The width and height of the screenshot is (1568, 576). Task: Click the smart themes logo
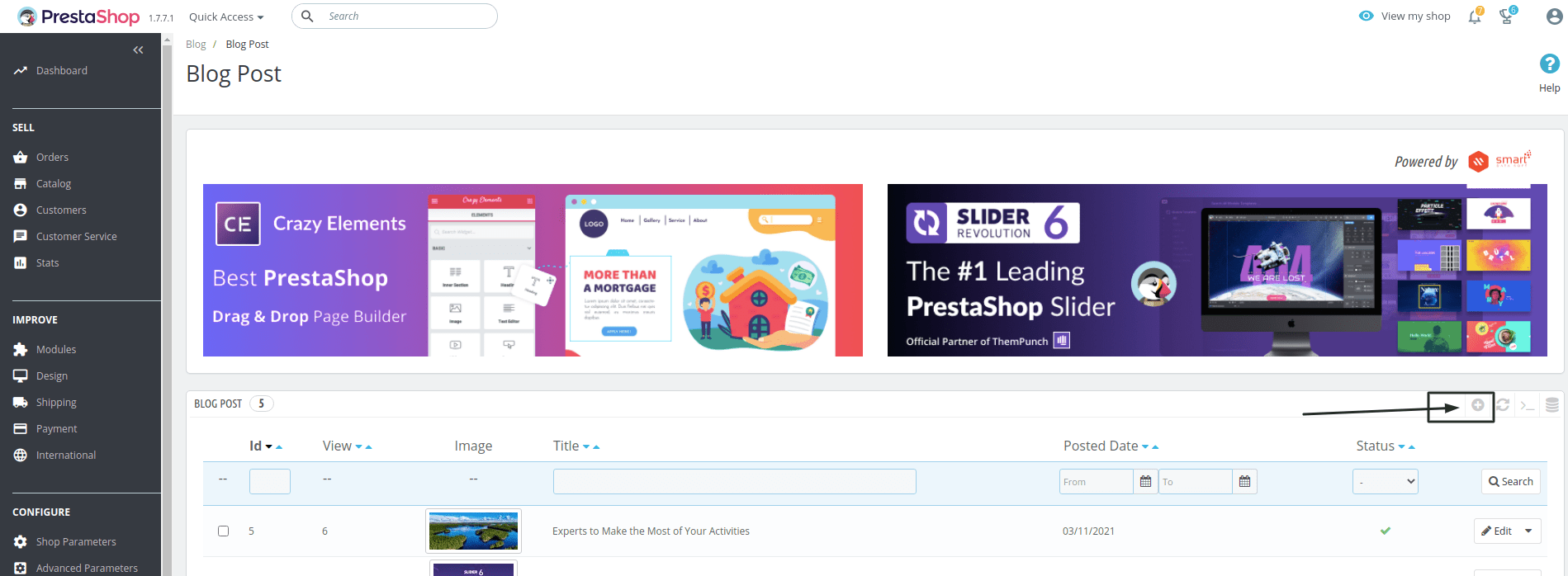[1500, 160]
